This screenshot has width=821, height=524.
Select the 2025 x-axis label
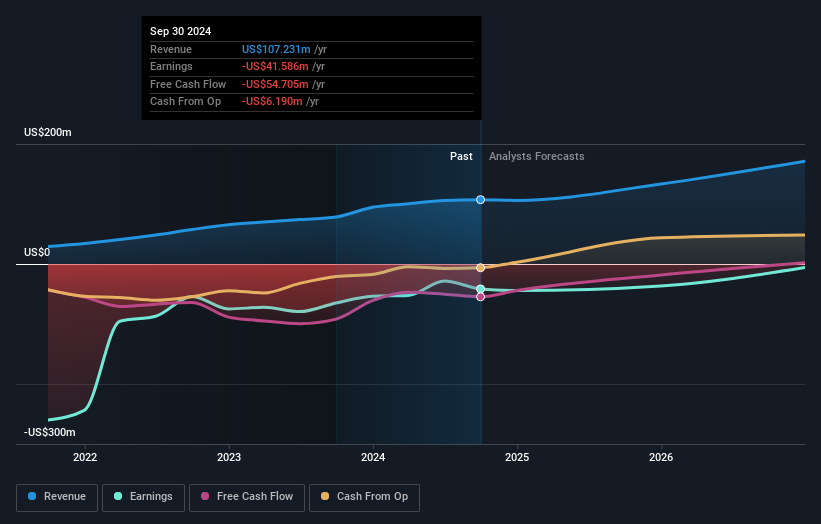(517, 457)
